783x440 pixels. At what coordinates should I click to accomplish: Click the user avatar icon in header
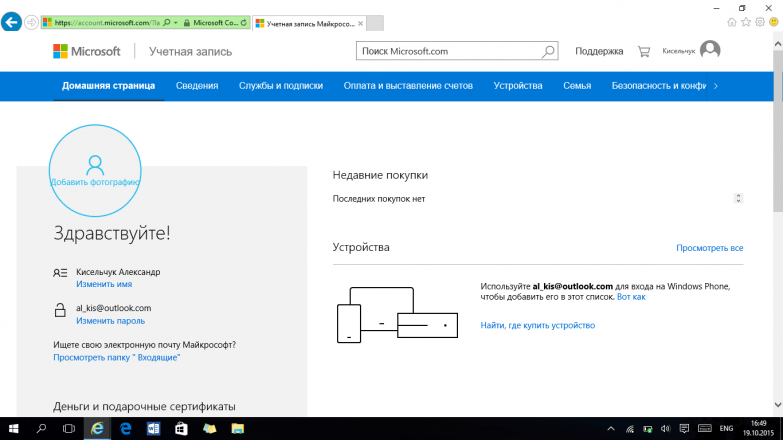710,50
